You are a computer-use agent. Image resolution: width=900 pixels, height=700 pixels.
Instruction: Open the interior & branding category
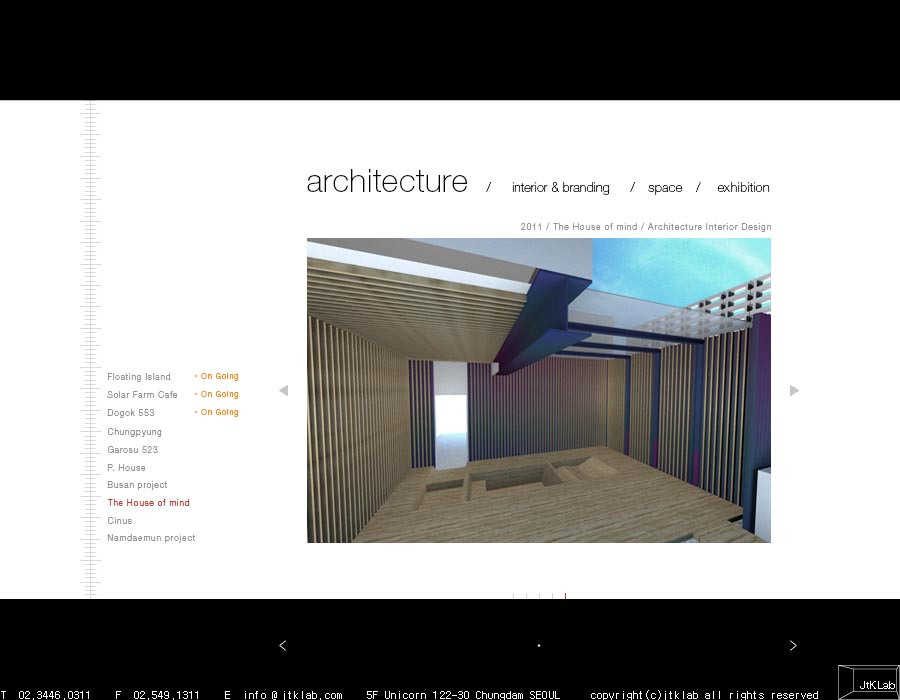tap(561, 188)
